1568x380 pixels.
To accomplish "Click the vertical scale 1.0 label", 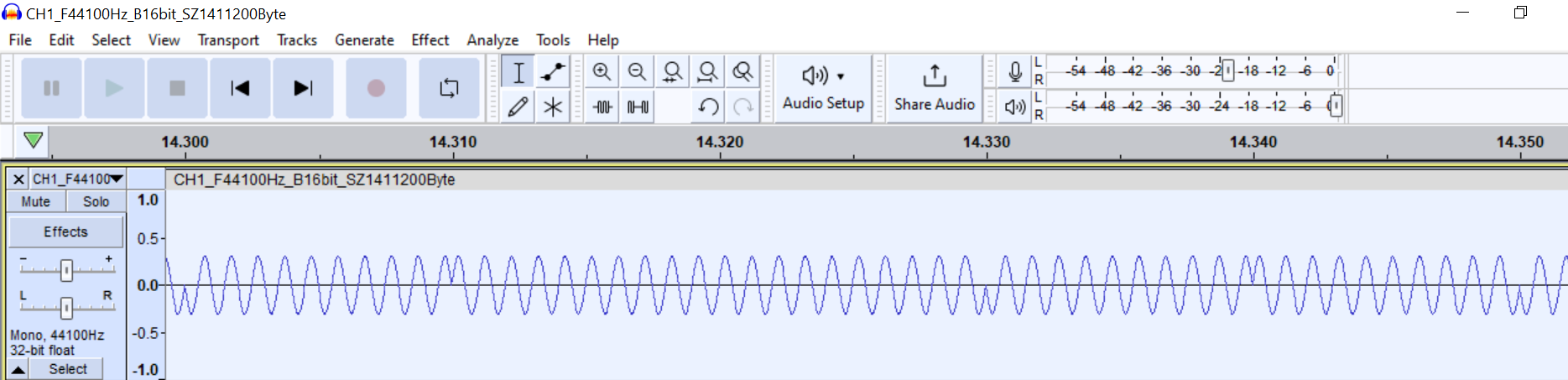I will pos(148,200).
